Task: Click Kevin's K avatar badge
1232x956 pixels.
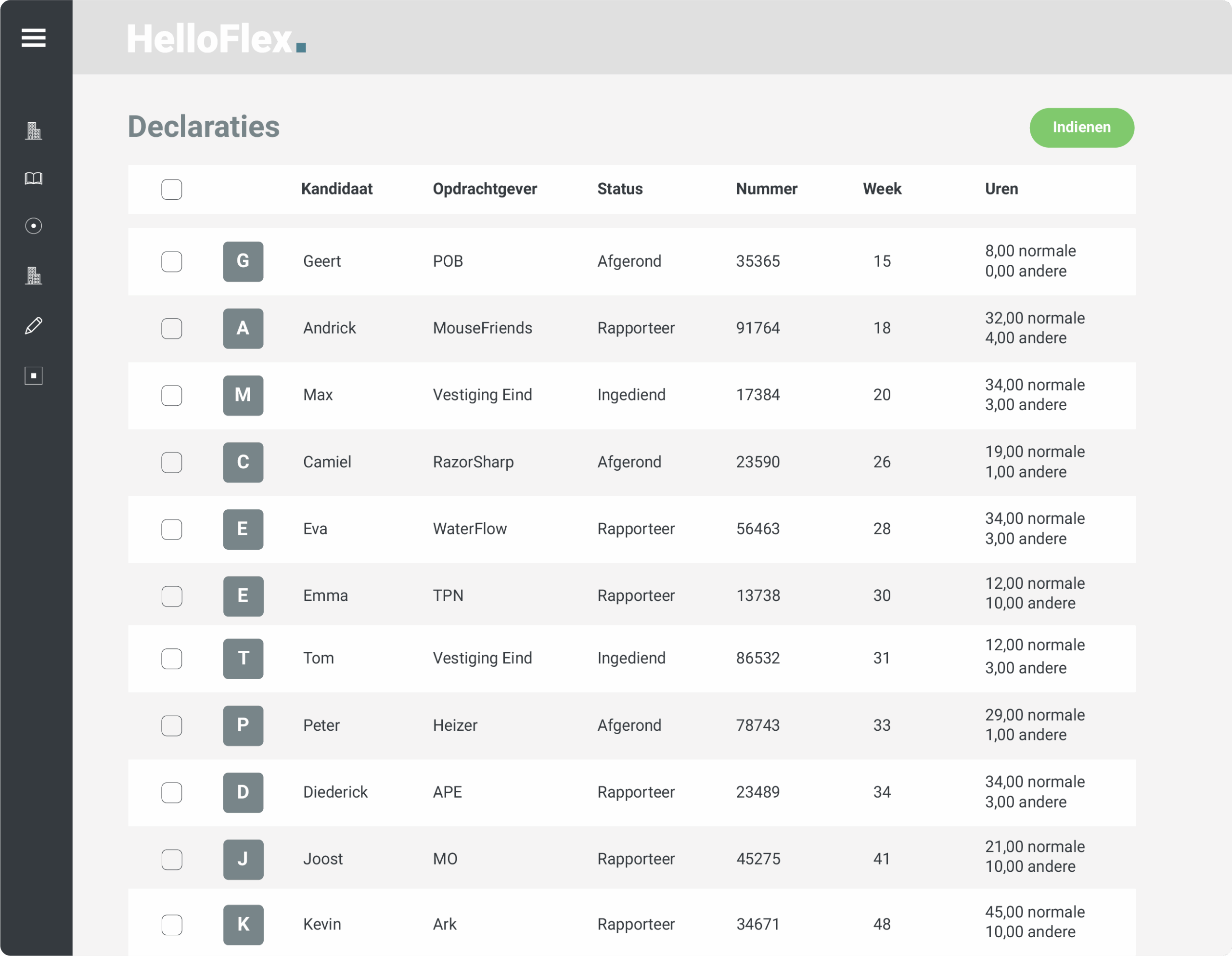Action: click(x=243, y=924)
